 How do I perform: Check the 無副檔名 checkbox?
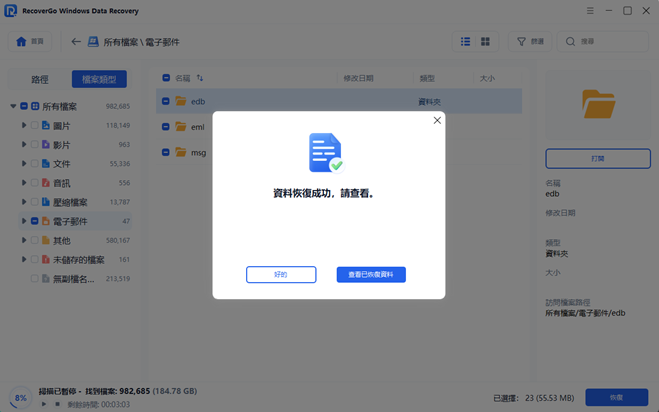pos(34,278)
